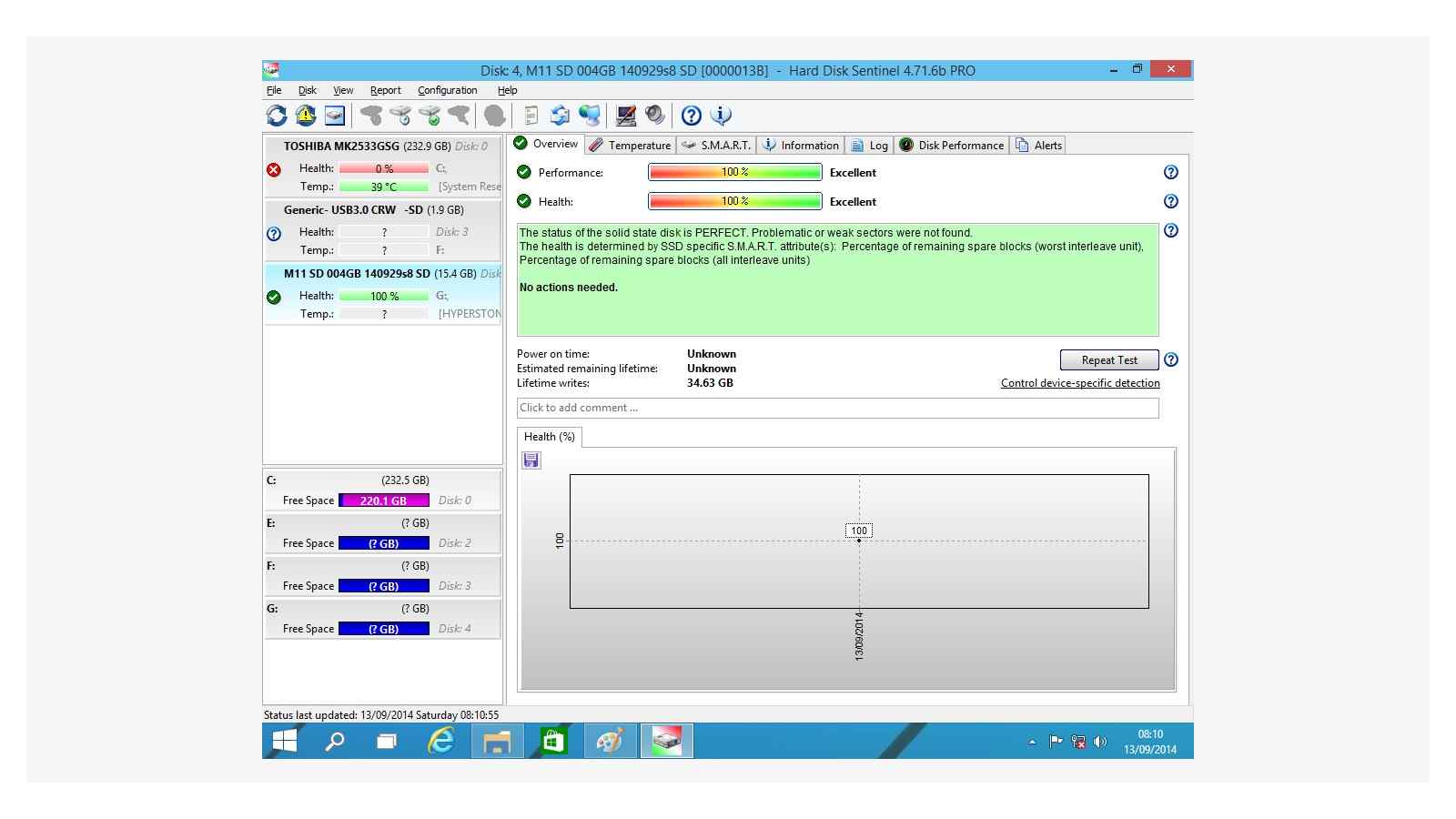Open the report document toolbar icon

coord(531,116)
